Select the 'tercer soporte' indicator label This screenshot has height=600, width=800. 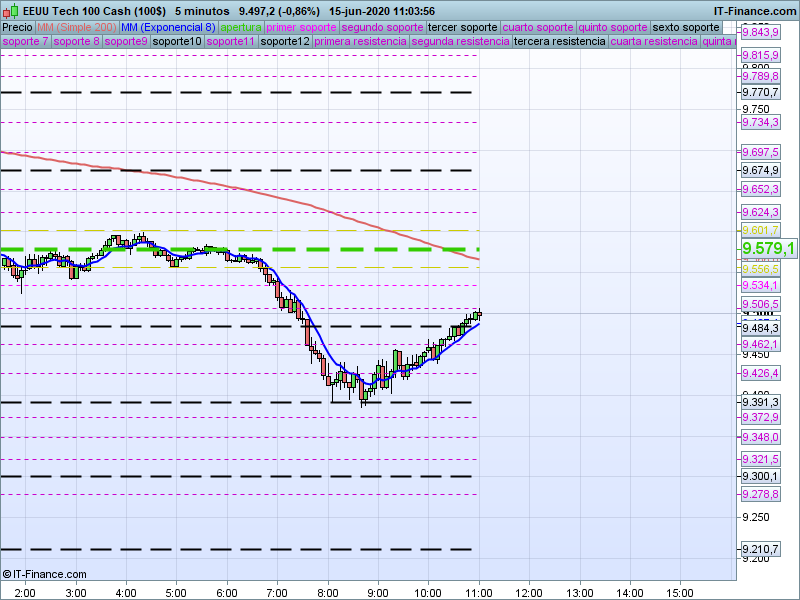tap(462, 27)
